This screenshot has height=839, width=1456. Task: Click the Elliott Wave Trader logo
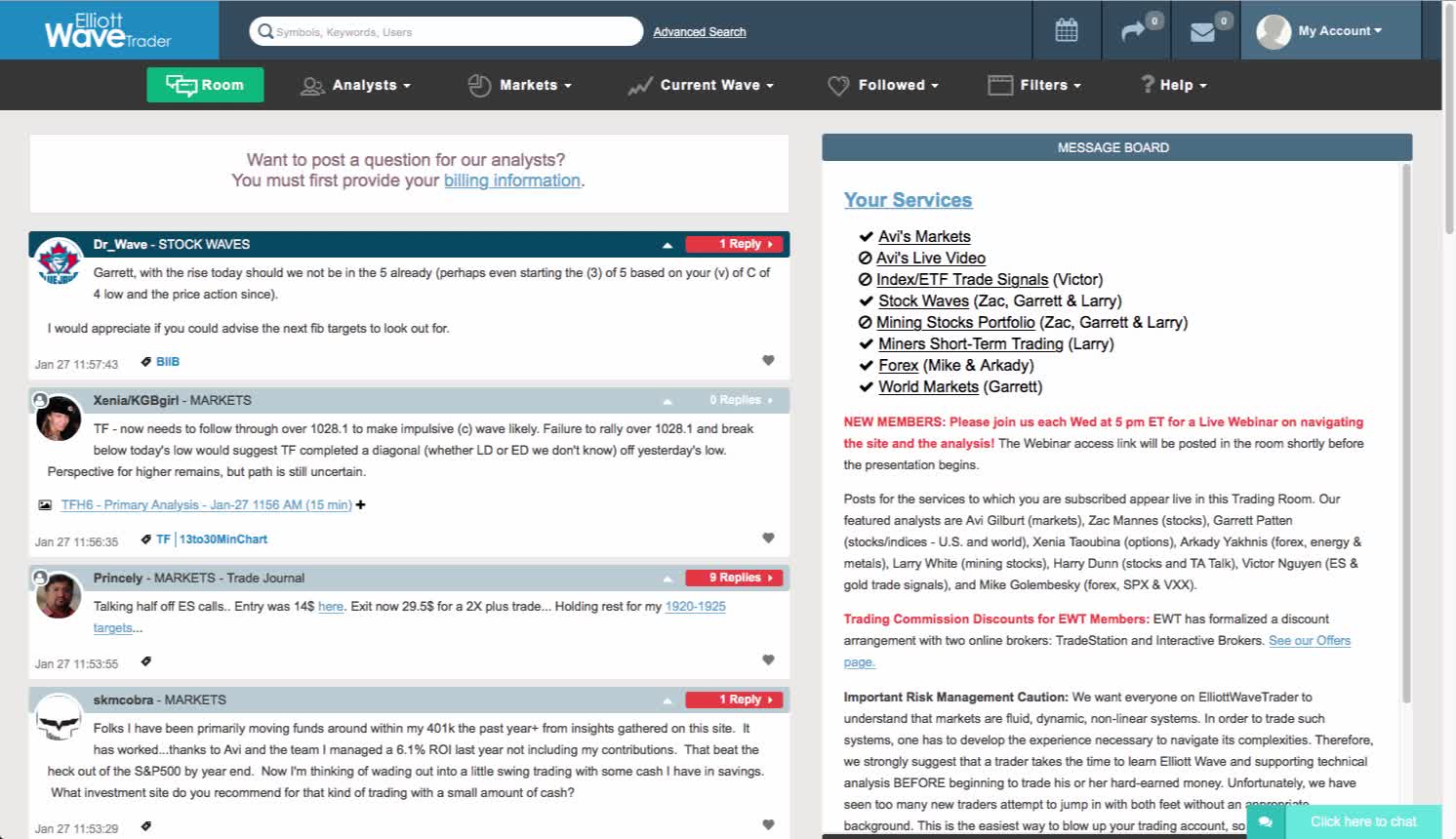(x=108, y=30)
